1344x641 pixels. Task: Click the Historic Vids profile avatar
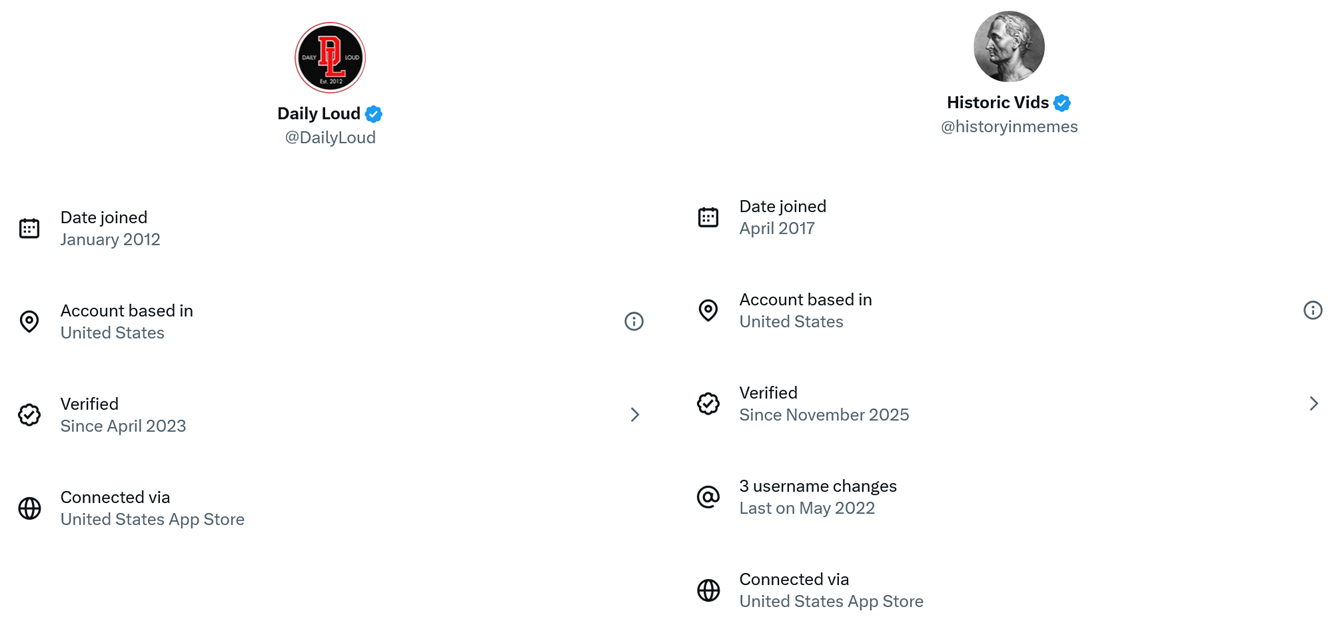[x=1009, y=47]
